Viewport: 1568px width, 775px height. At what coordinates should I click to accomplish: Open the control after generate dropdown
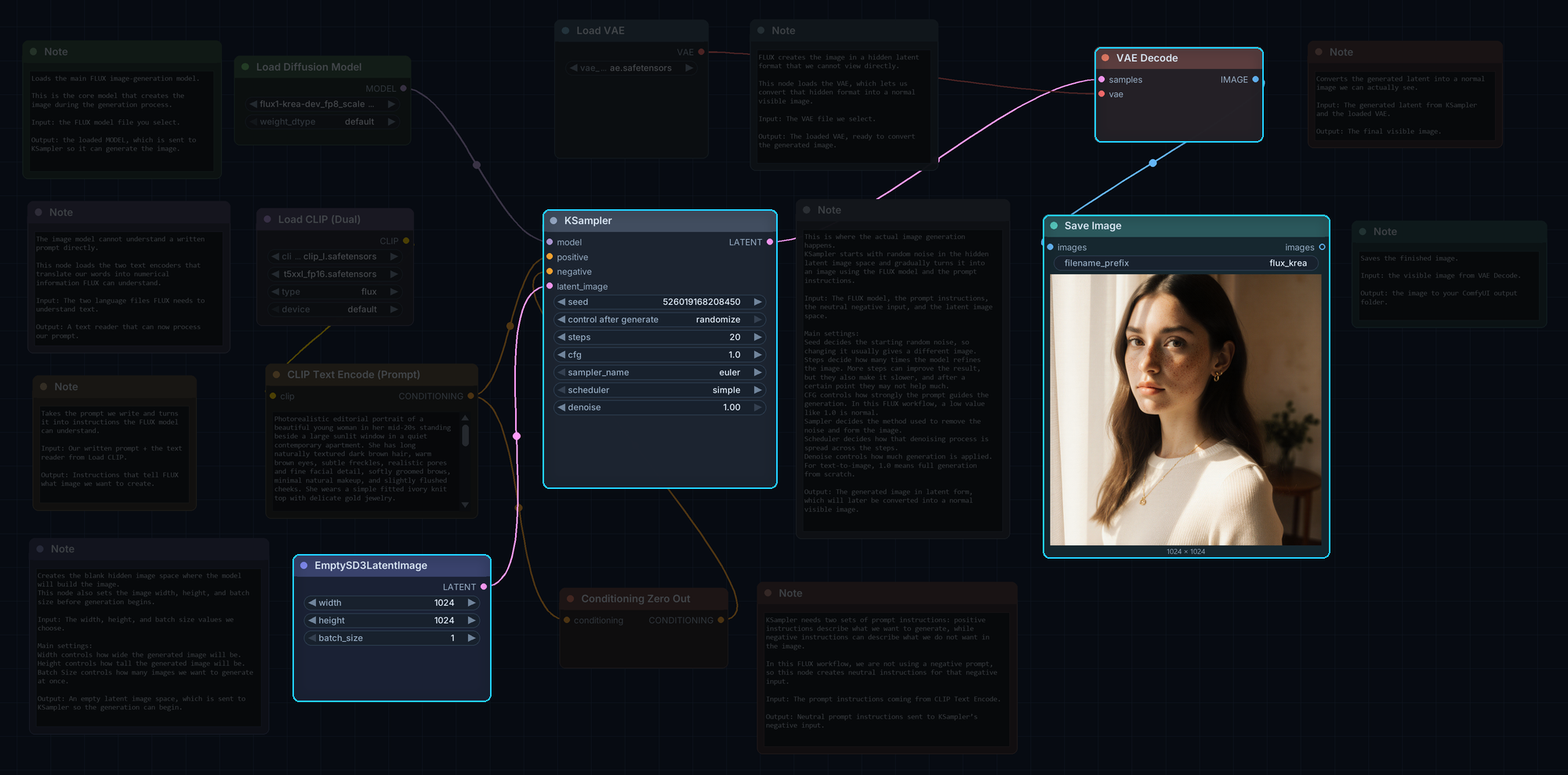click(x=659, y=320)
